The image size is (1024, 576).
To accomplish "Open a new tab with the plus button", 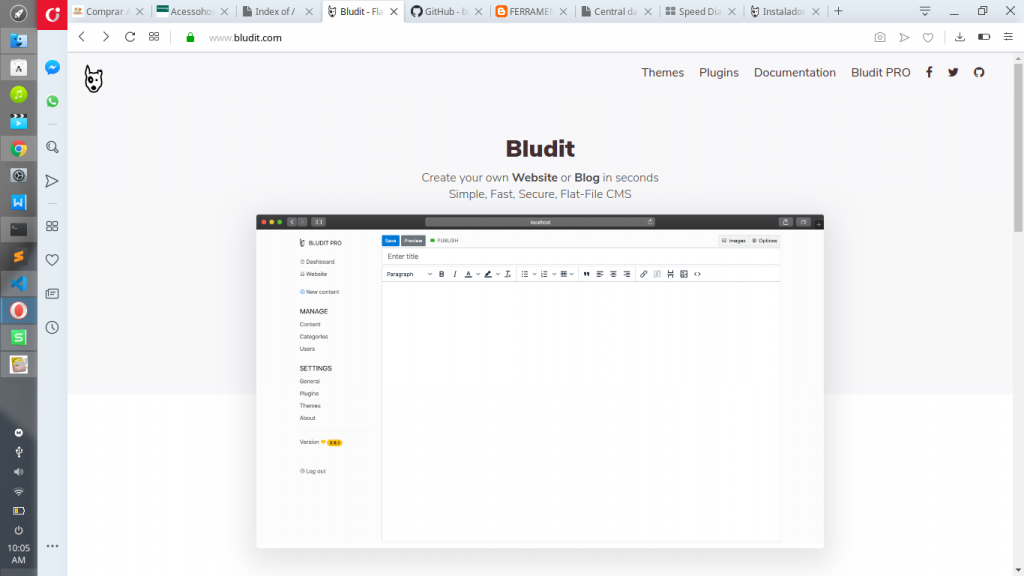I will point(839,11).
